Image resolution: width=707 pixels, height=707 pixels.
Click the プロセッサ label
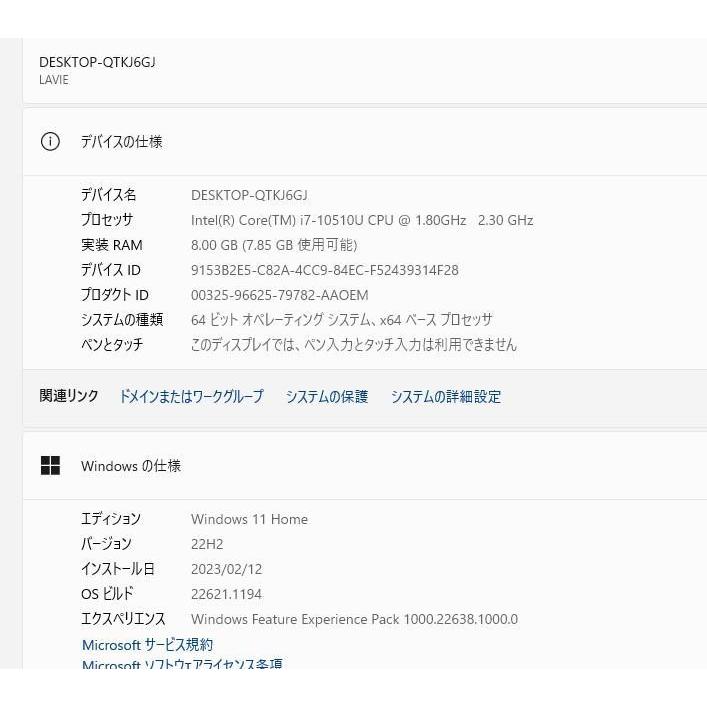click(107, 220)
